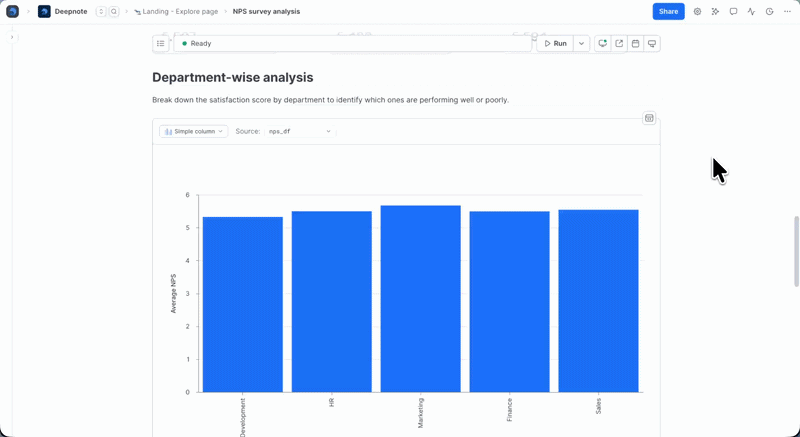Screen dimensions: 800x437
Task: Click the Deepnote workspace name
Action: [x=71, y=11]
